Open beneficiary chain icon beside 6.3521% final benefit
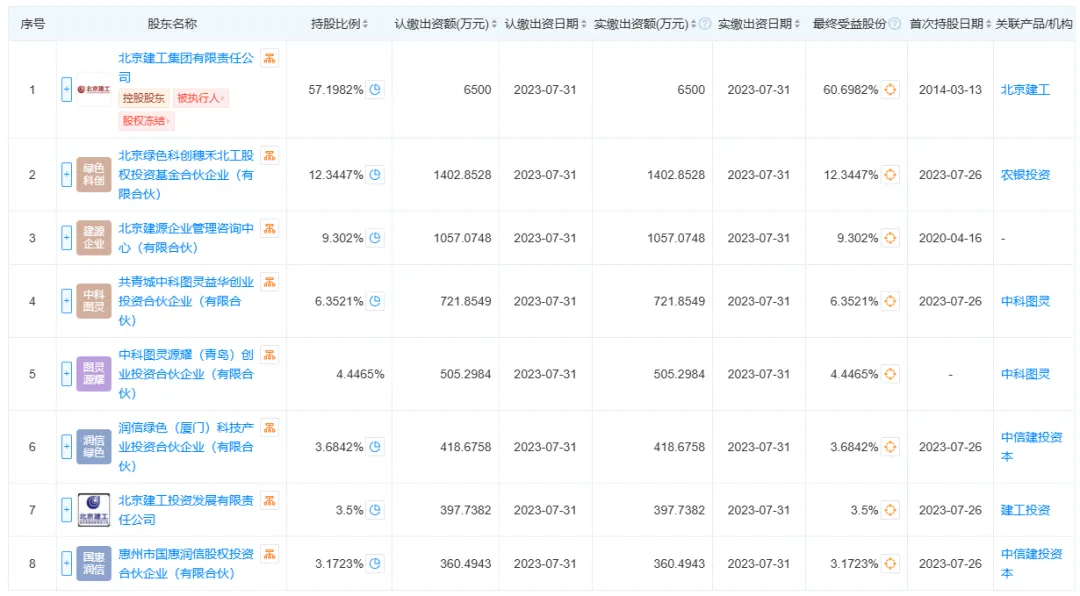 pos(890,301)
